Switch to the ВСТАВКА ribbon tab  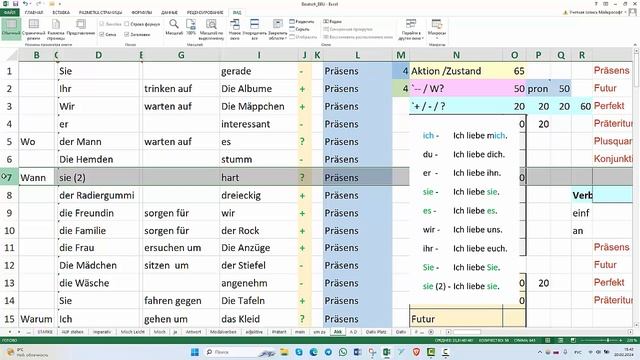pyautogui.click(x=61, y=12)
